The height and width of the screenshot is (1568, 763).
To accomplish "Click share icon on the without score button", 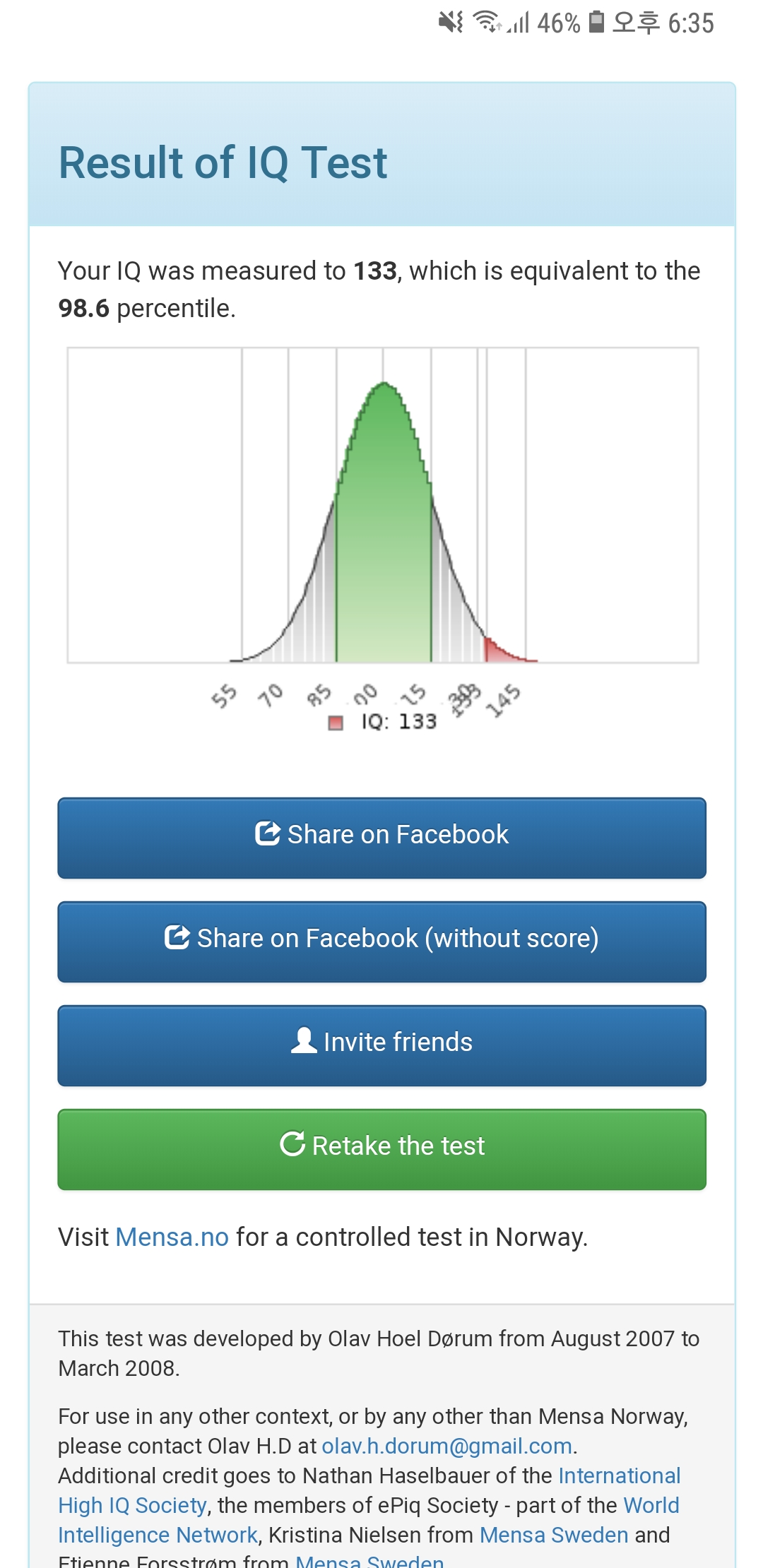I will (x=177, y=937).
